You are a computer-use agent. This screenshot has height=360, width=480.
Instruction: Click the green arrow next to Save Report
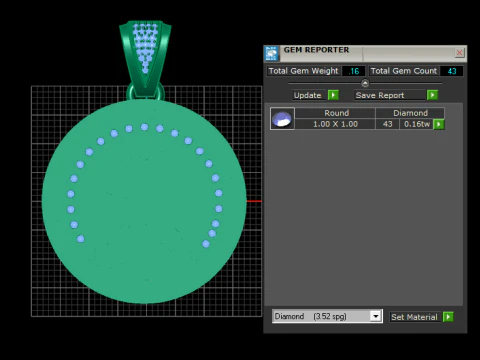[432, 95]
